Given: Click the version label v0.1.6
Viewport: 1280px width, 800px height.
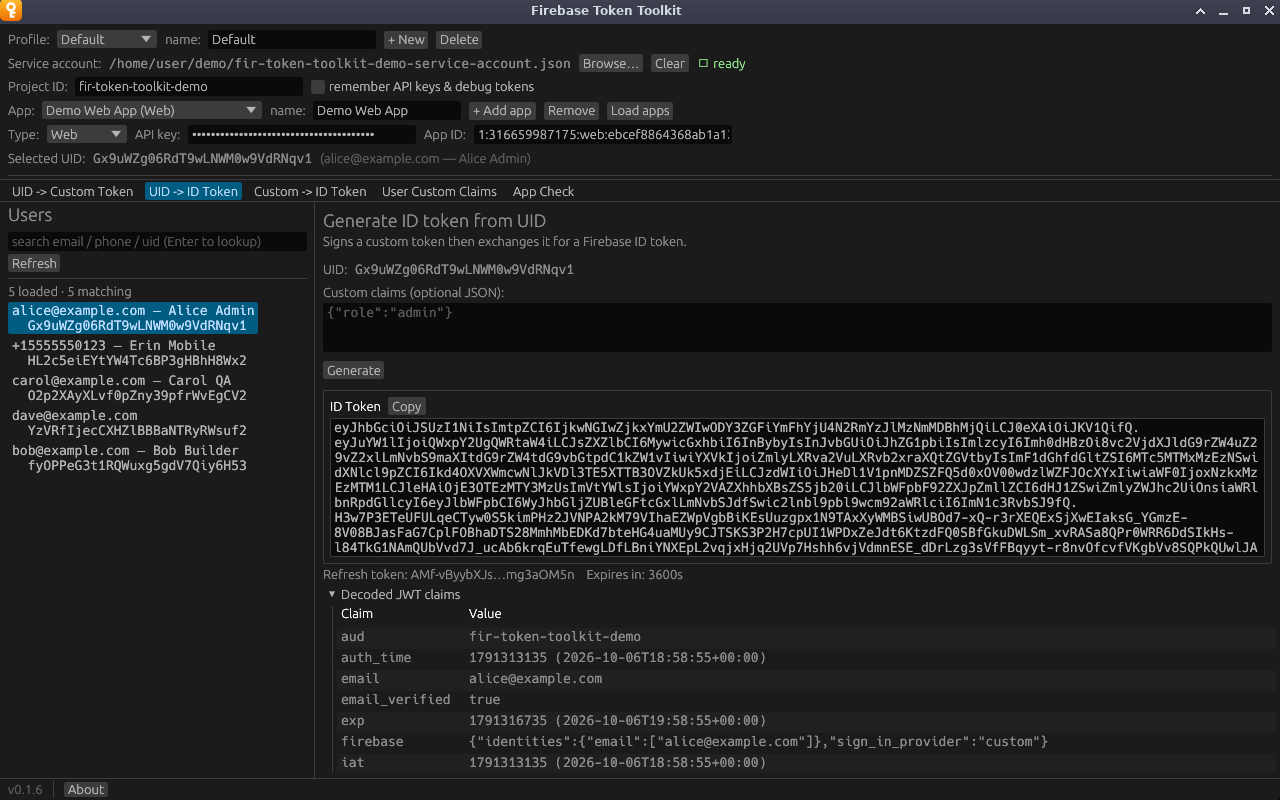Looking at the screenshot, I should (x=26, y=790).
